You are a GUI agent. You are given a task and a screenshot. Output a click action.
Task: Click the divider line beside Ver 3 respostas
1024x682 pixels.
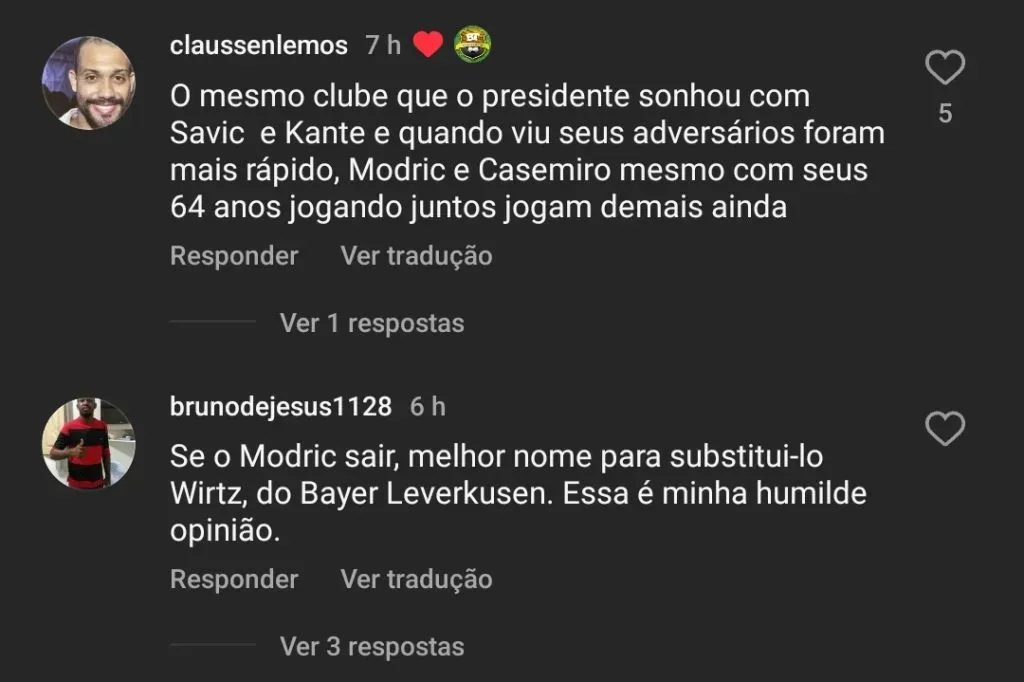[x=213, y=646]
